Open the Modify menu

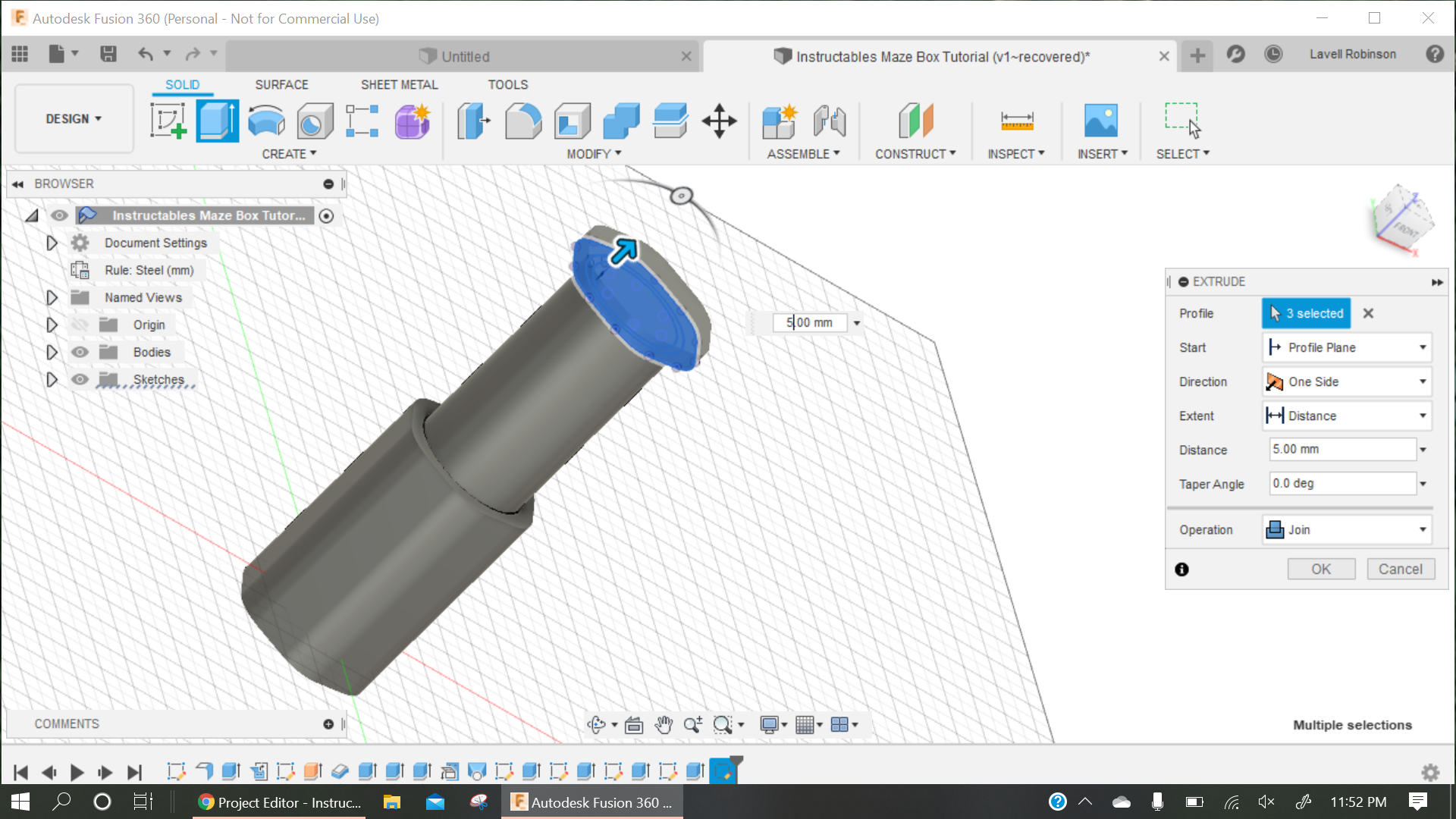[594, 154]
